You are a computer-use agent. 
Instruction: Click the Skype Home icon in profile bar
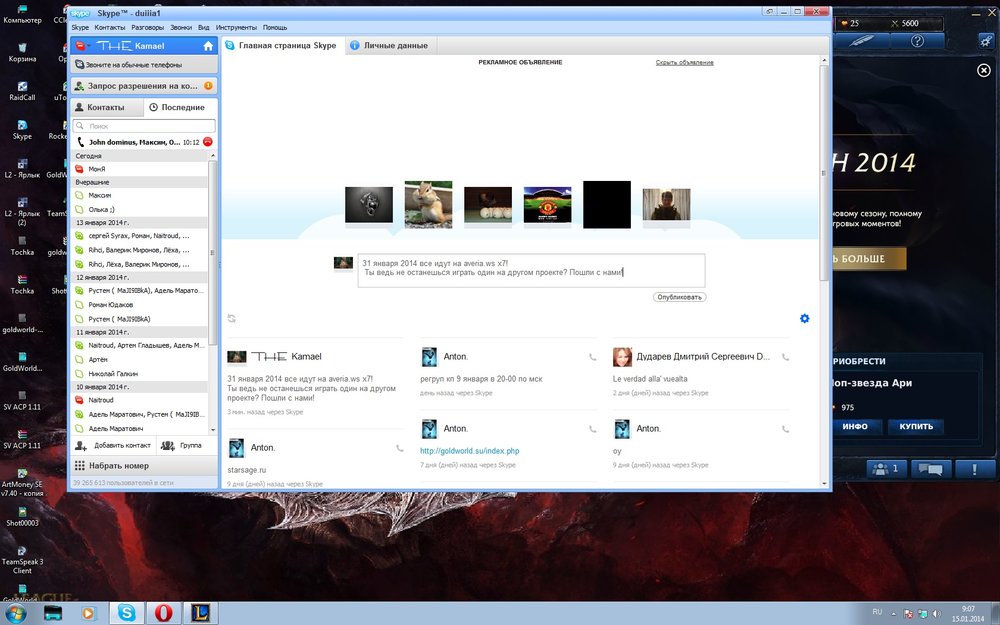208,46
